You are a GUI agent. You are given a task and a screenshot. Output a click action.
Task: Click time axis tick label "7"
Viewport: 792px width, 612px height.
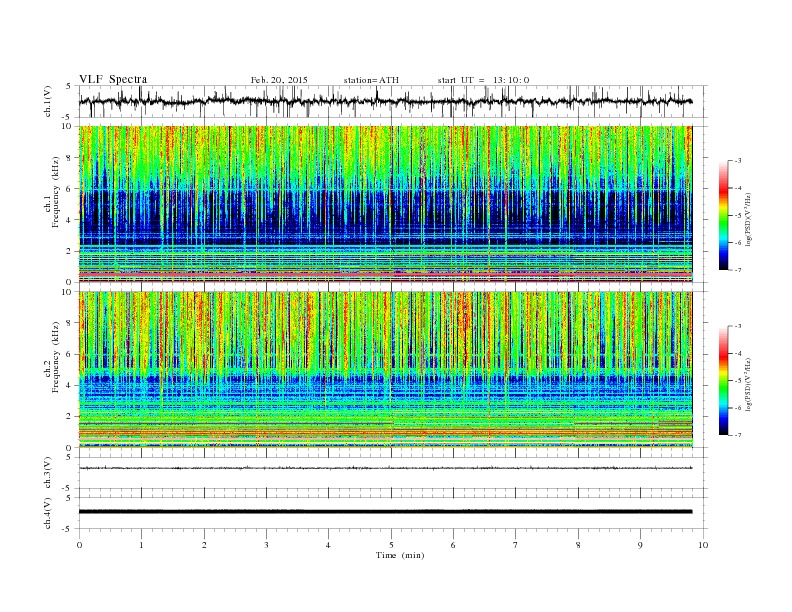pos(516,545)
